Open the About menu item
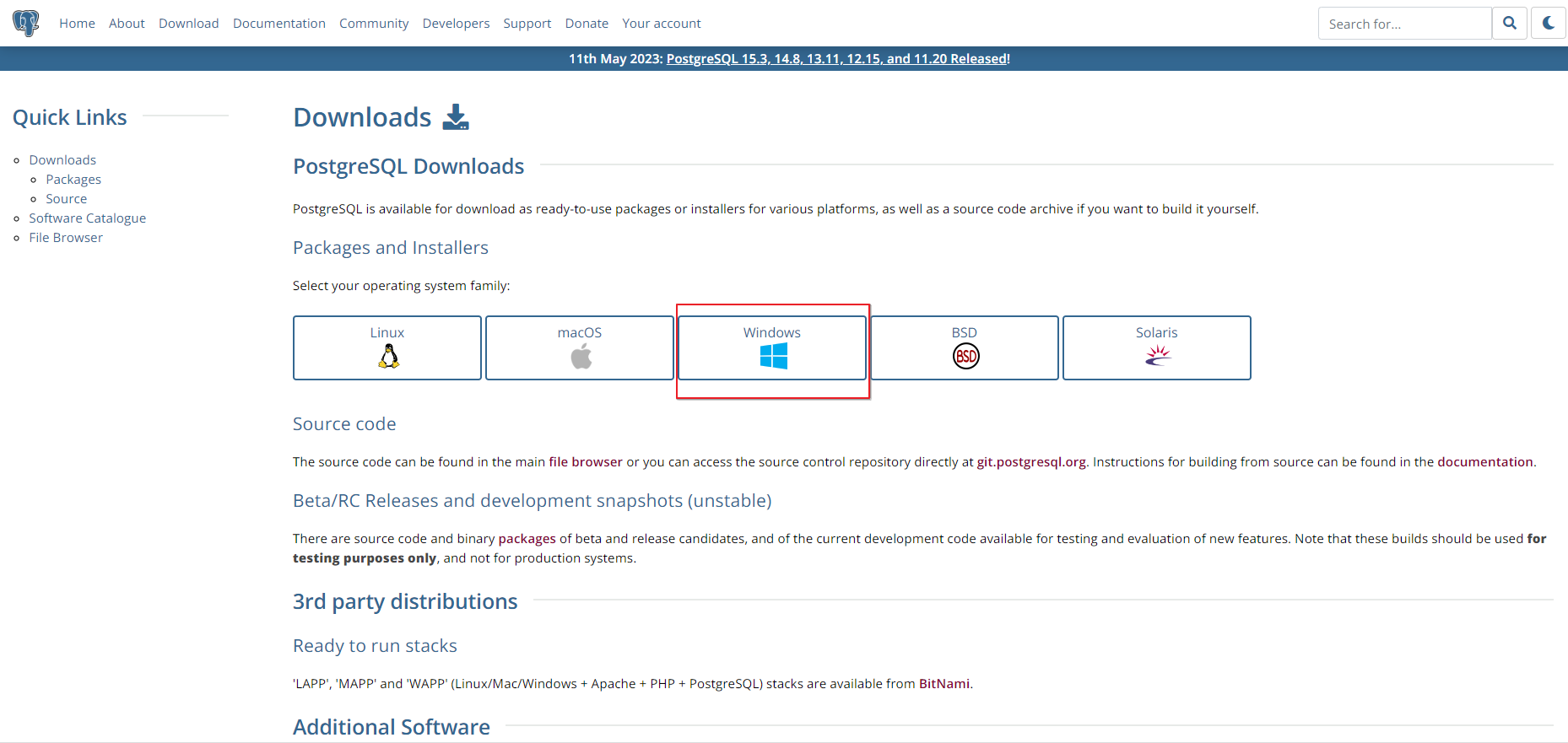The height and width of the screenshot is (743, 1568). [x=127, y=24]
